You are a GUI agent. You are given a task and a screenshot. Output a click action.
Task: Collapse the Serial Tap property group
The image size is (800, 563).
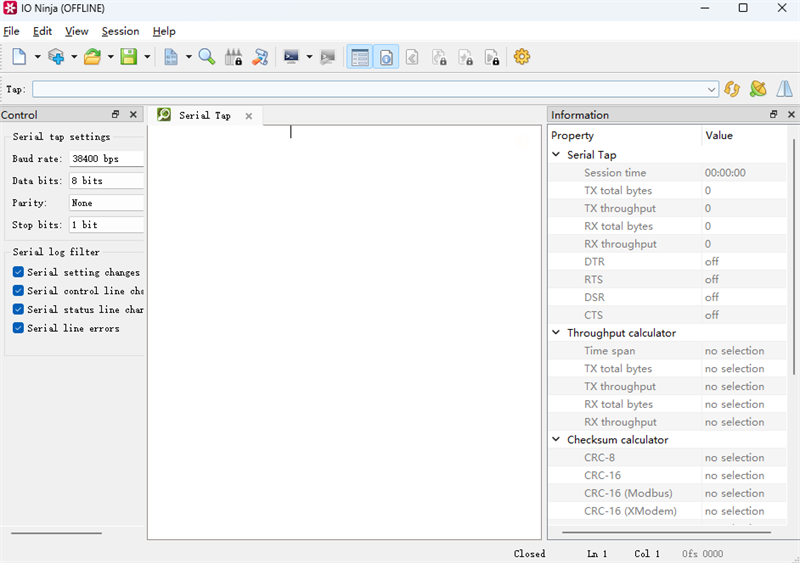(556, 154)
